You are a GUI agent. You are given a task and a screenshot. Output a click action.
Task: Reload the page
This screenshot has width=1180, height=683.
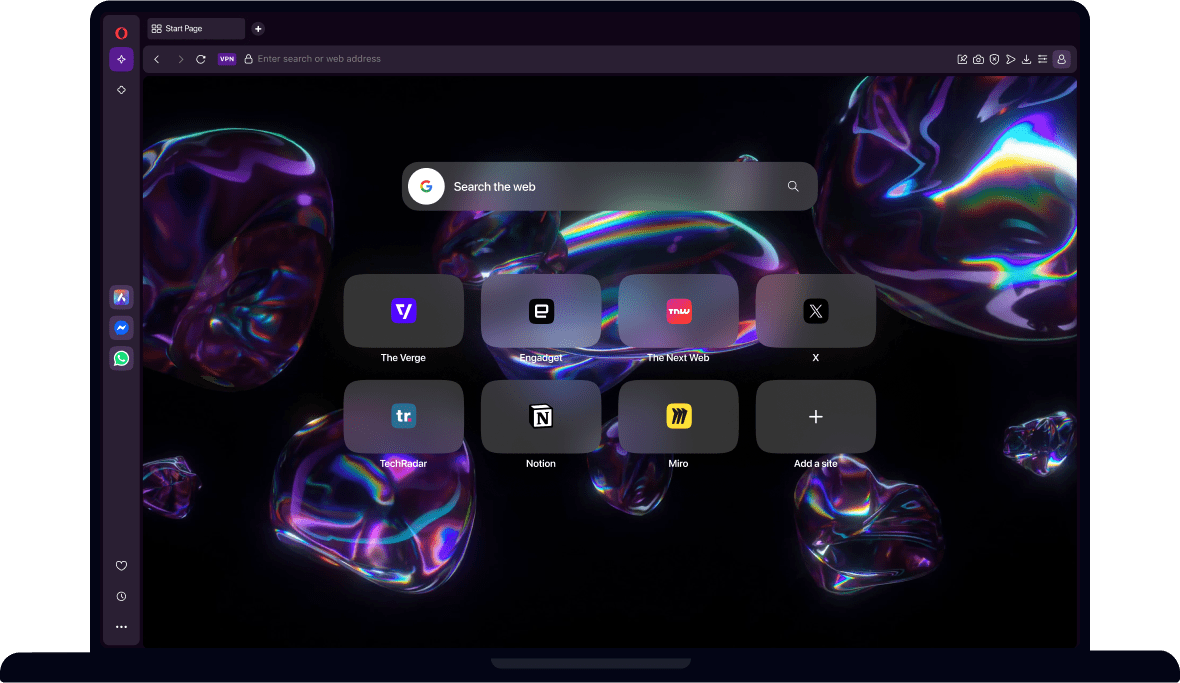201,59
